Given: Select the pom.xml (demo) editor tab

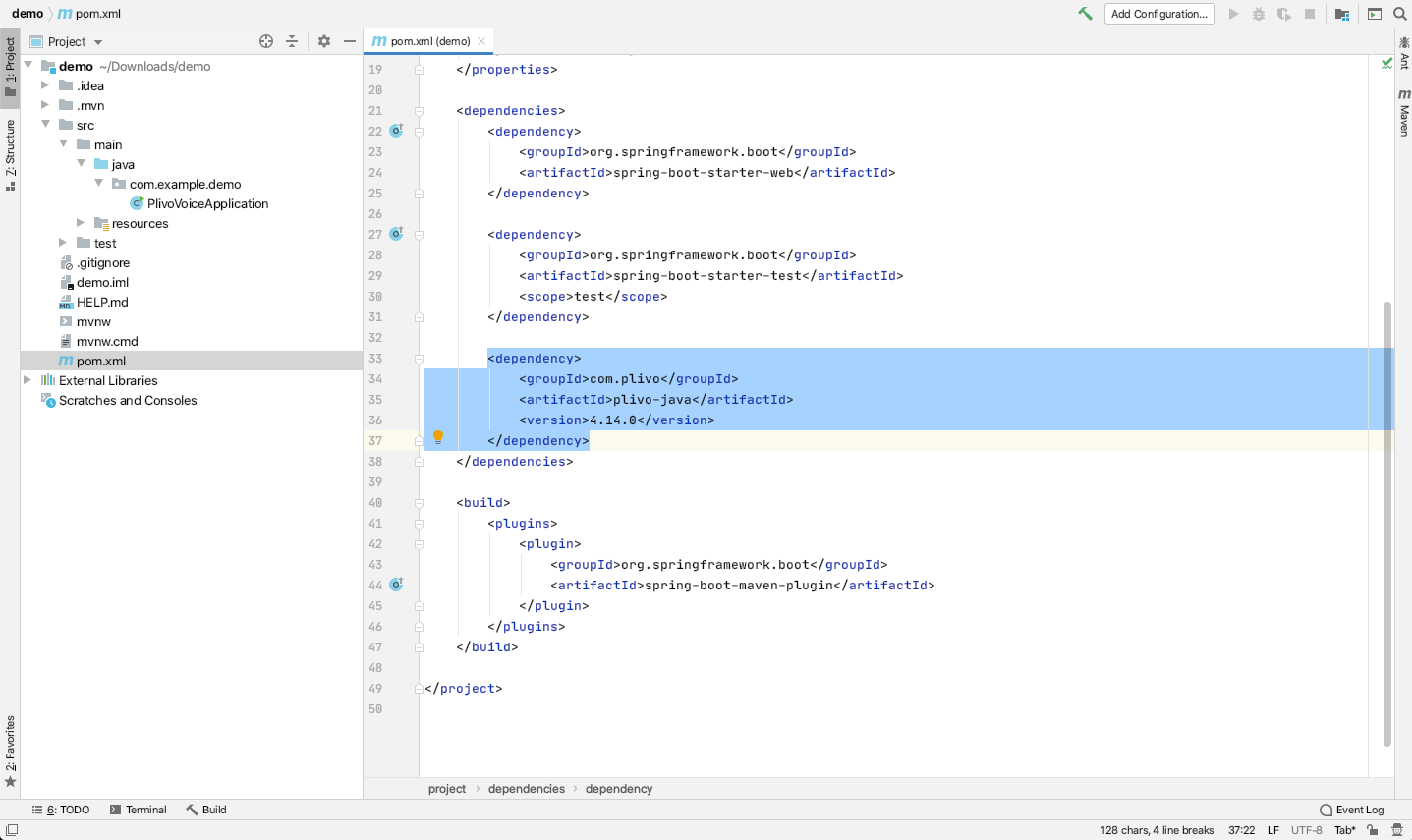Looking at the screenshot, I should [x=428, y=41].
